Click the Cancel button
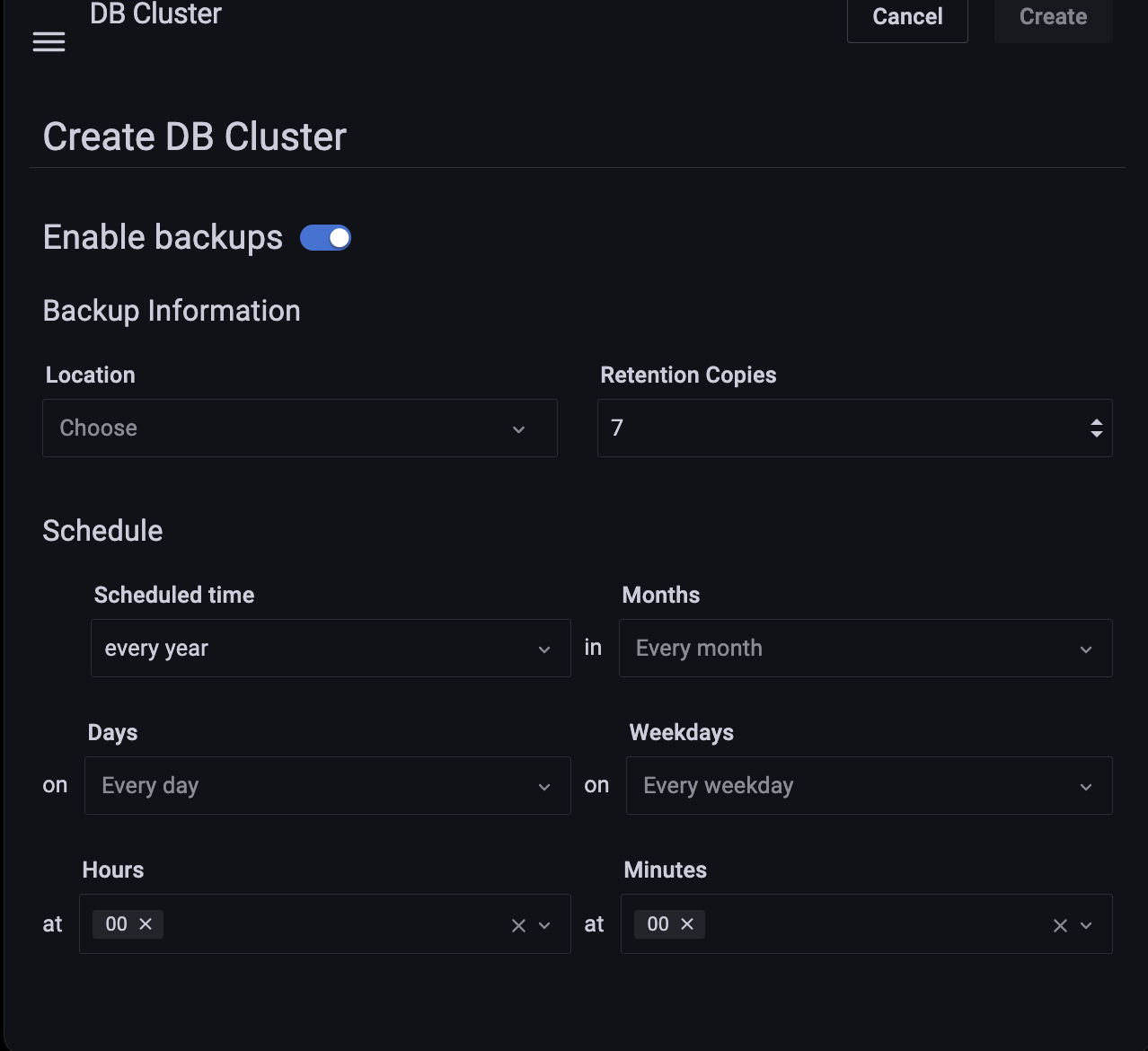Viewport: 1148px width, 1051px height. point(907,17)
